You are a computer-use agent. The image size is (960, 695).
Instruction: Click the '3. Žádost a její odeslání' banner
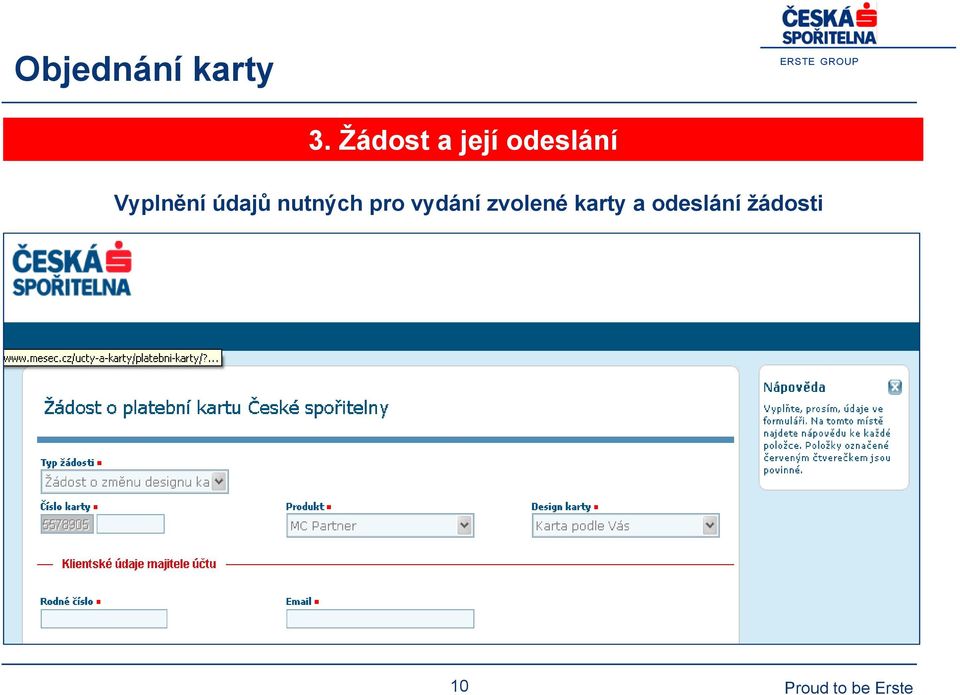(x=463, y=140)
